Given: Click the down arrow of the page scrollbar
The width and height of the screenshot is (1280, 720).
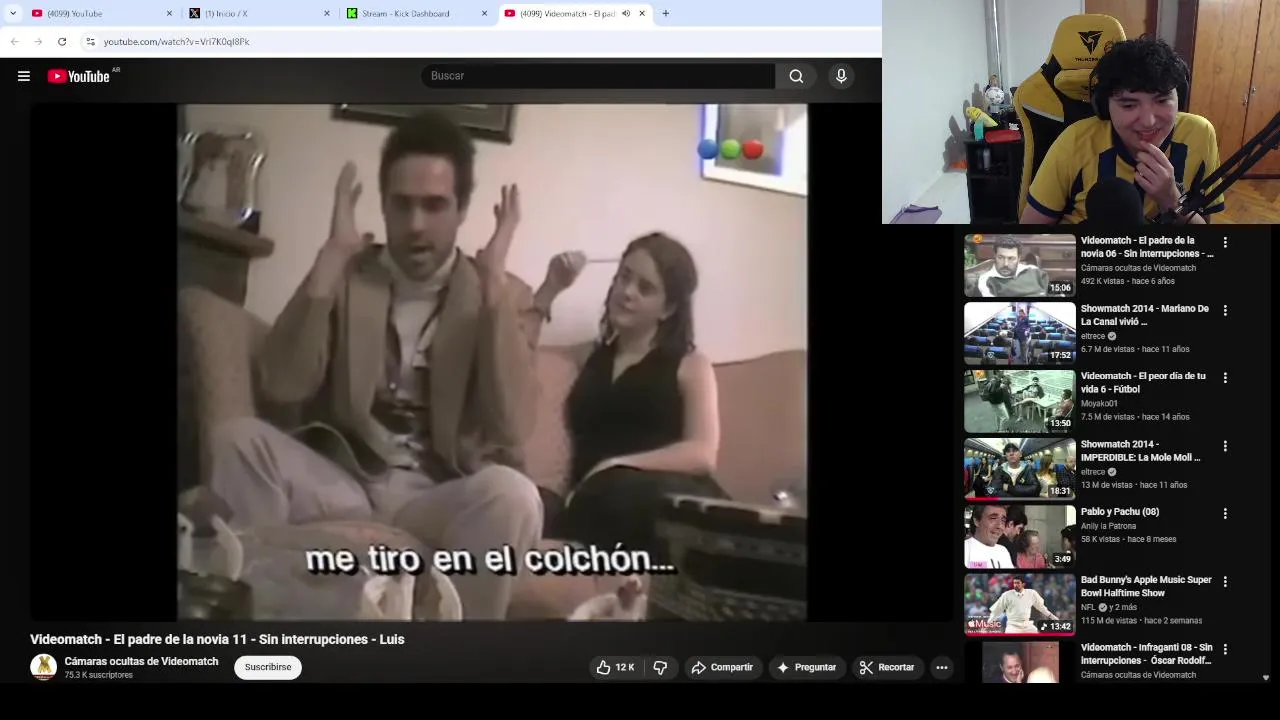Looking at the screenshot, I should point(1266,678).
